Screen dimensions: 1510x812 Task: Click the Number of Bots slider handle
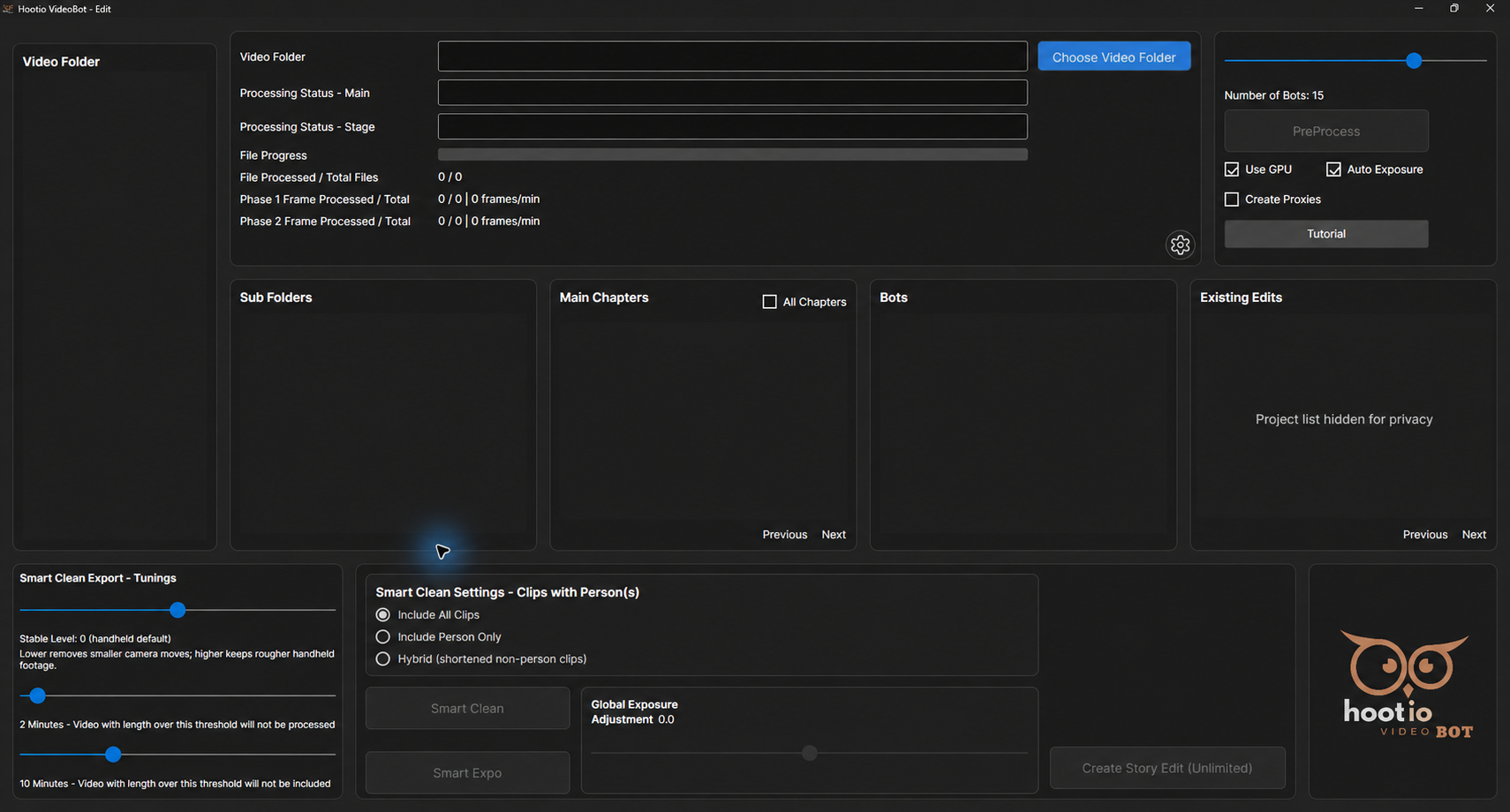pyautogui.click(x=1414, y=60)
